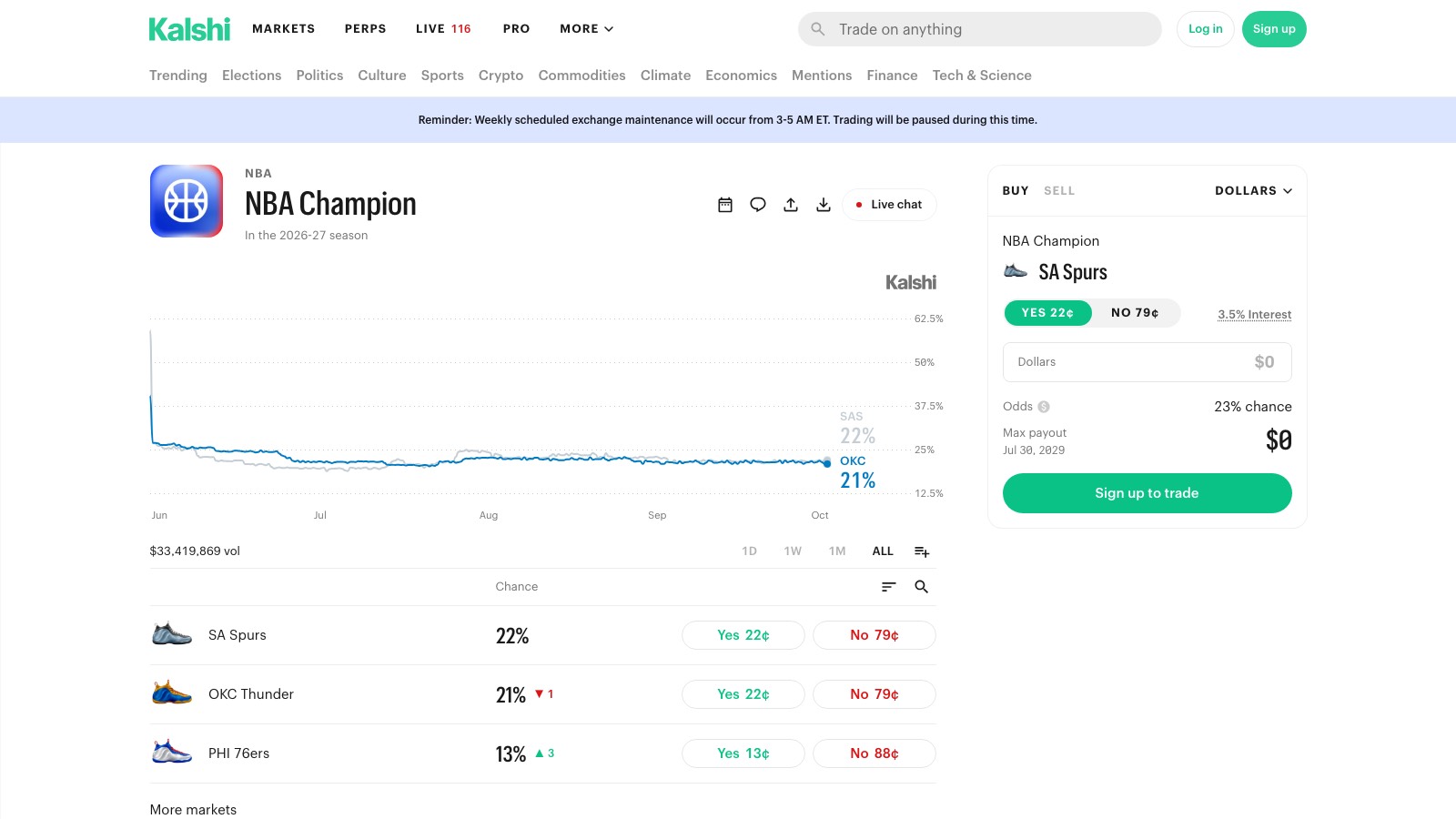This screenshot has width=1456, height=819.
Task: Open the MARKETS nav item
Action: pyautogui.click(x=284, y=29)
